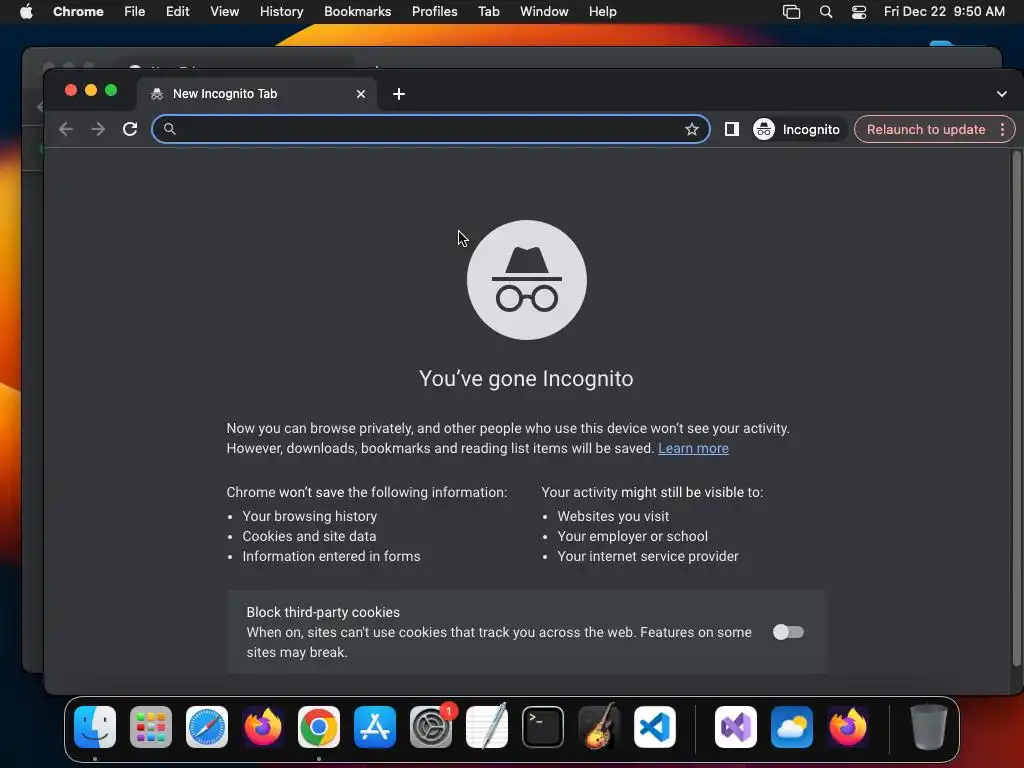The width and height of the screenshot is (1024, 768).
Task: Click 'Your internet service provider' list item
Action: click(648, 556)
